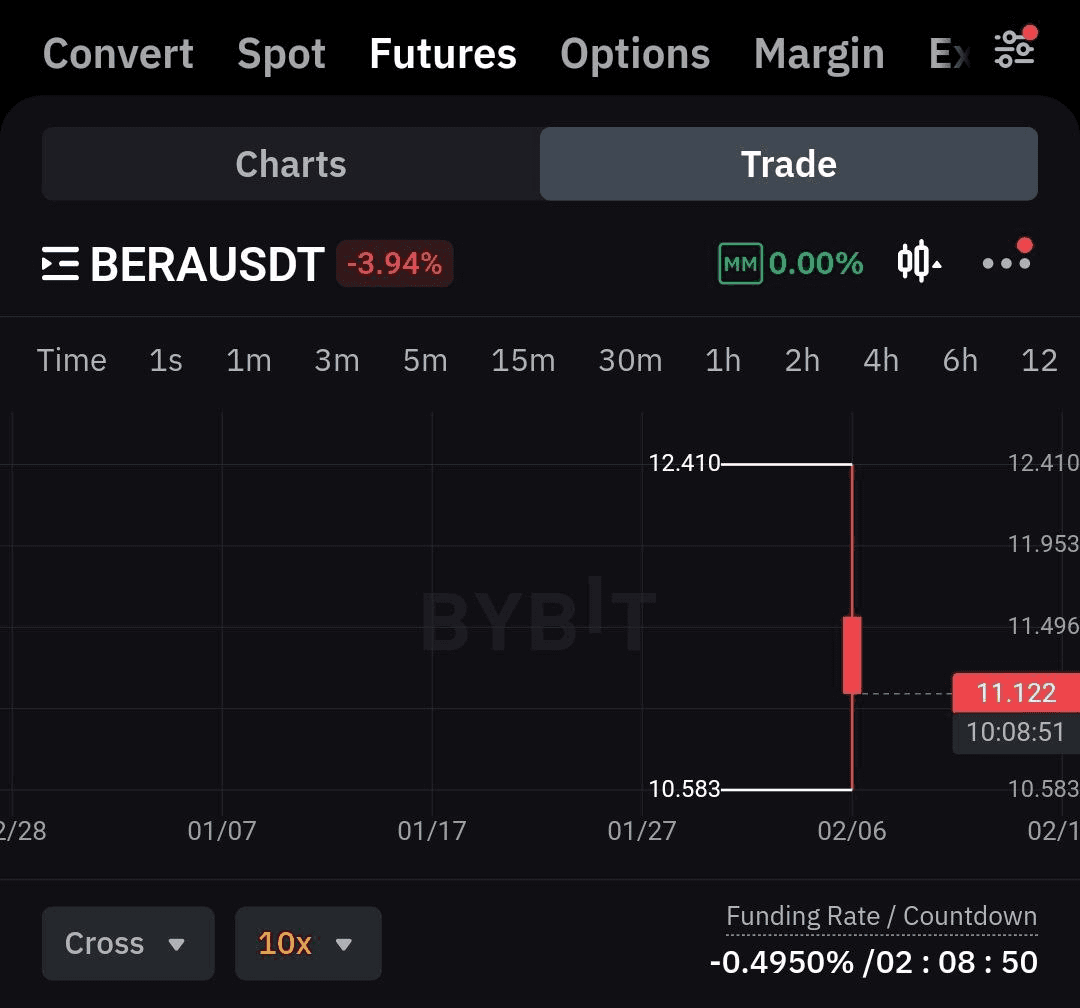This screenshot has width=1080, height=1008.
Task: Go to the Options tab
Action: (x=634, y=54)
